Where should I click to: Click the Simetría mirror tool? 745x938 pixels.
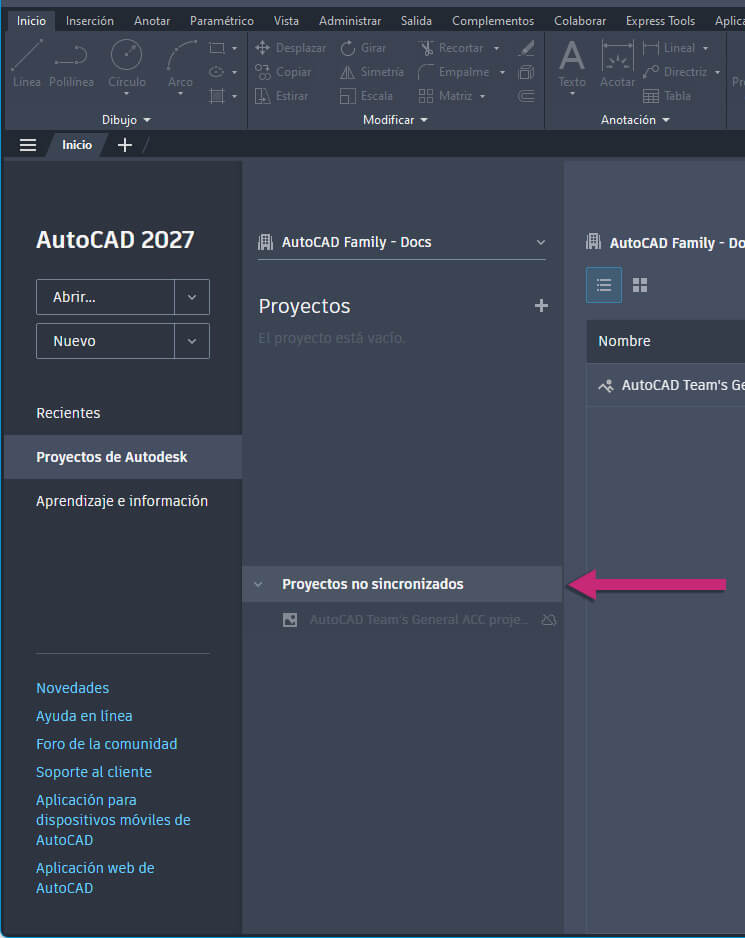[372, 72]
